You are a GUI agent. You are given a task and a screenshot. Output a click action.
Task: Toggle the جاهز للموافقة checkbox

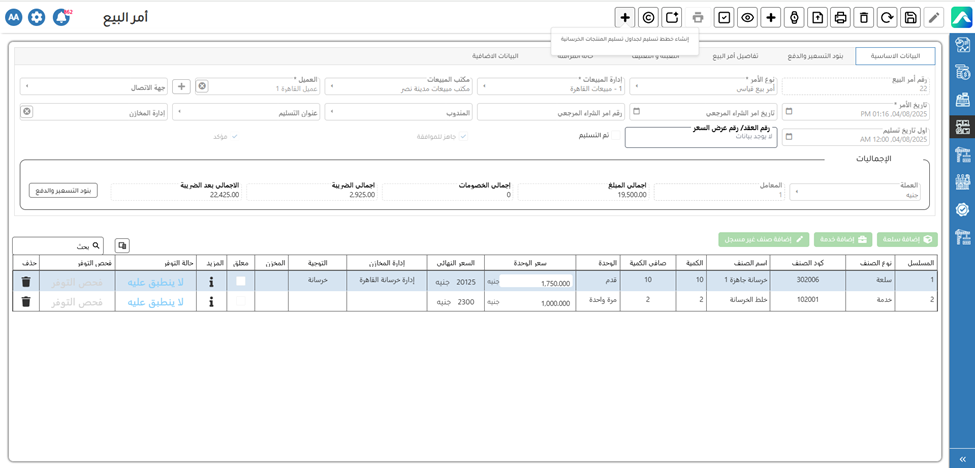pyautogui.click(x=463, y=136)
